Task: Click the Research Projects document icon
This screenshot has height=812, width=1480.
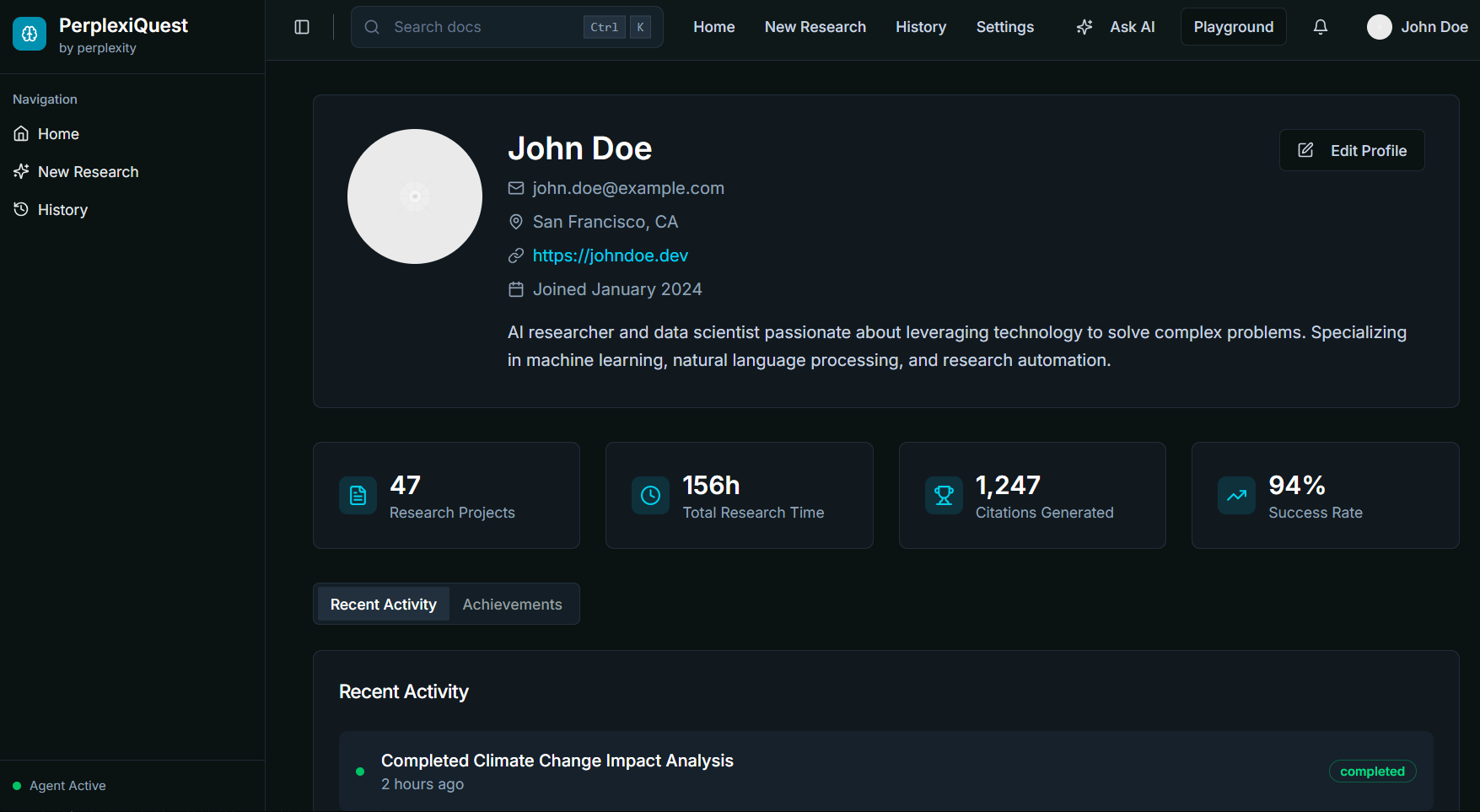Action: (x=358, y=496)
